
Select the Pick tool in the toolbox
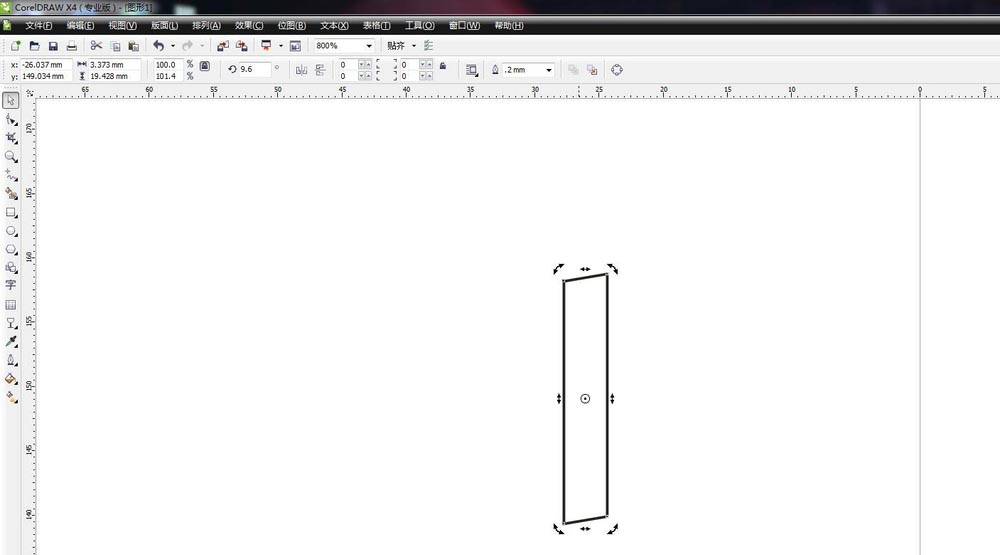pos(11,100)
